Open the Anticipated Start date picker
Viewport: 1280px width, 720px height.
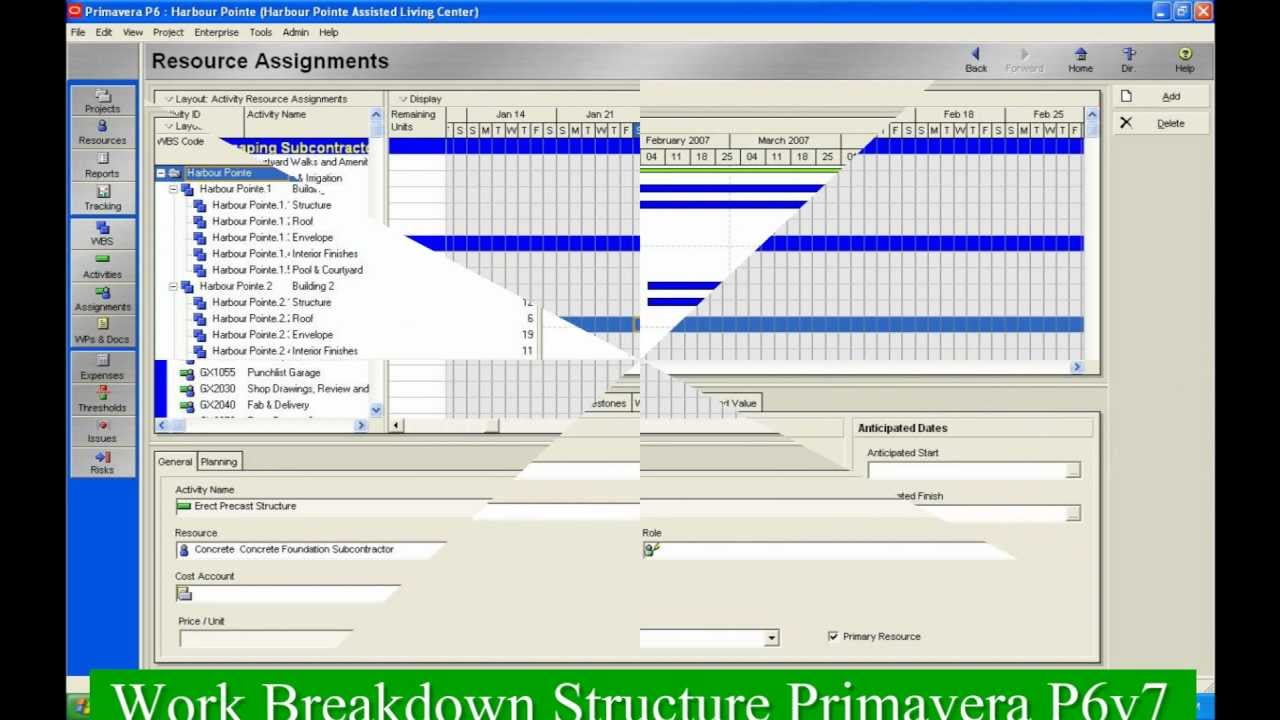pos(1073,470)
